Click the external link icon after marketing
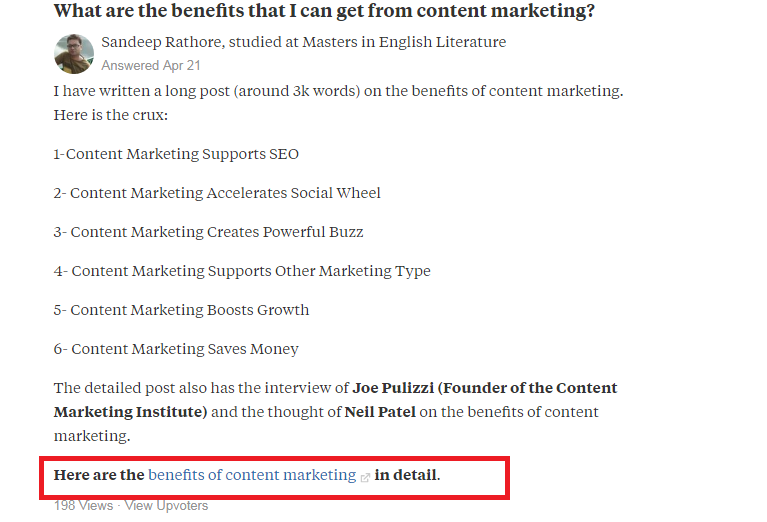Screen dimensions: 767x522 point(365,477)
